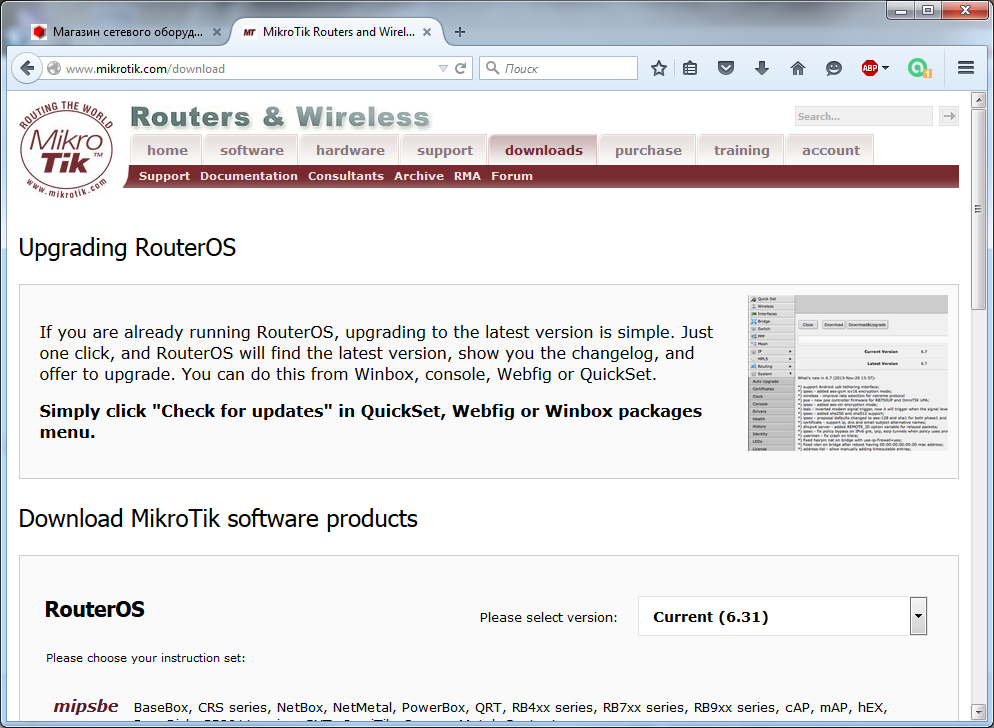Open the Firefox hamburger menu
Viewport: 994px width, 728px height.
[x=966, y=68]
